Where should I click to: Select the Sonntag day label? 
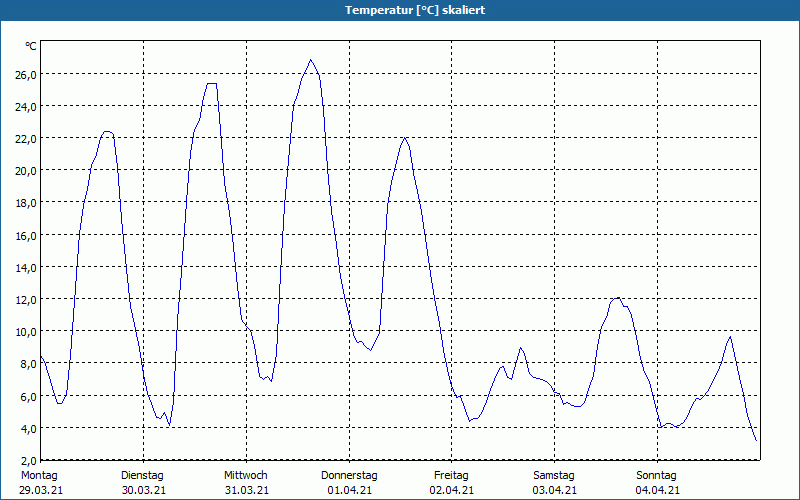pyautogui.click(x=656, y=475)
